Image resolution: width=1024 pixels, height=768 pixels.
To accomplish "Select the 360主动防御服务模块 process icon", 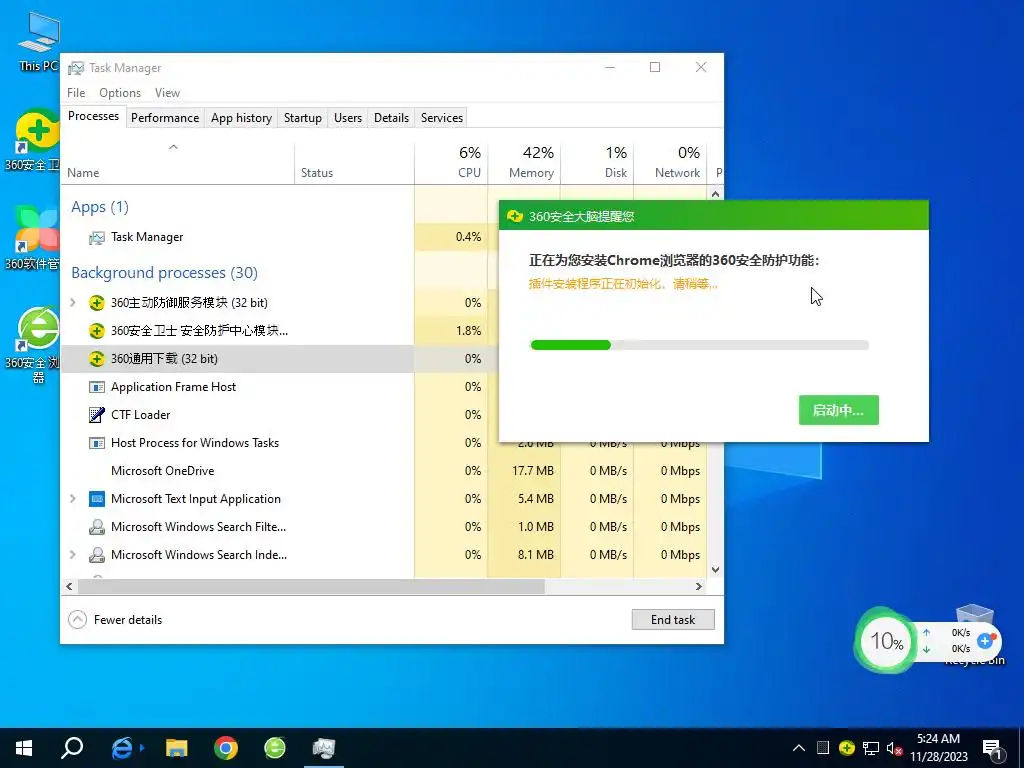I will click(x=97, y=302).
